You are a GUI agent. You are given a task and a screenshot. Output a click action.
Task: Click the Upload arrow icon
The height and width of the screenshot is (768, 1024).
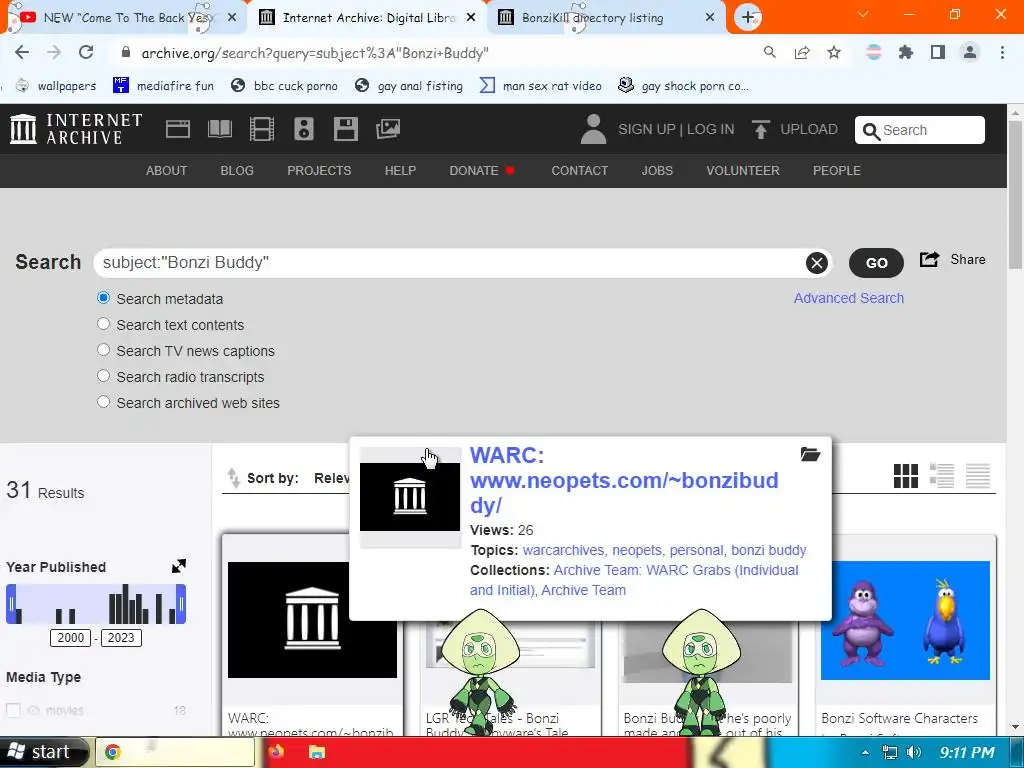point(760,129)
